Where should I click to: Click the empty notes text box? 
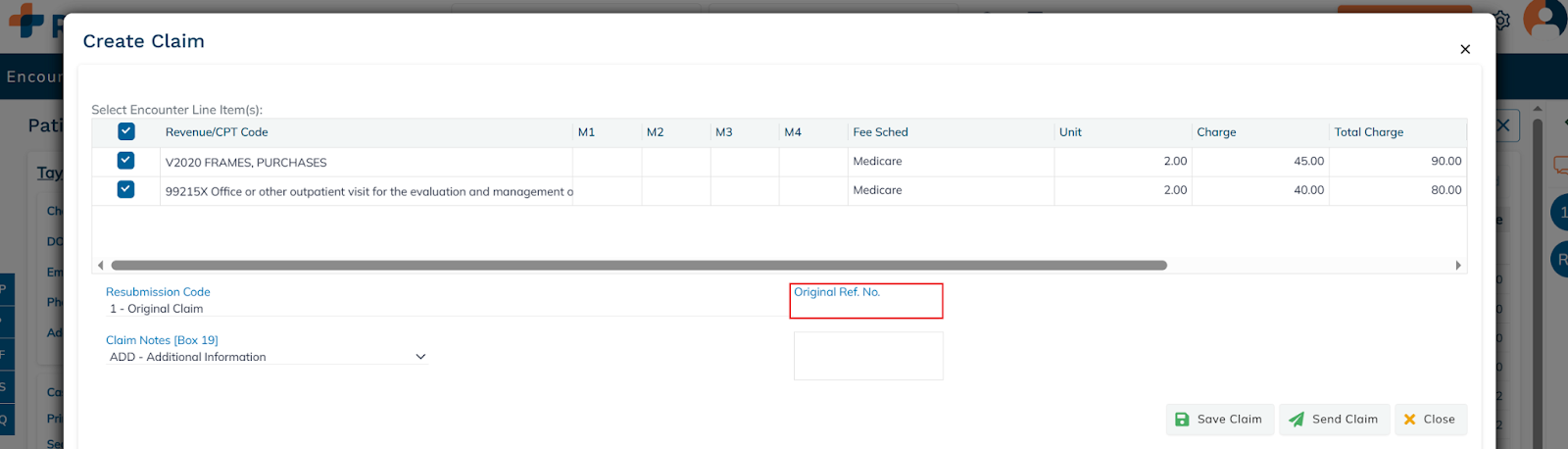[x=868, y=356]
